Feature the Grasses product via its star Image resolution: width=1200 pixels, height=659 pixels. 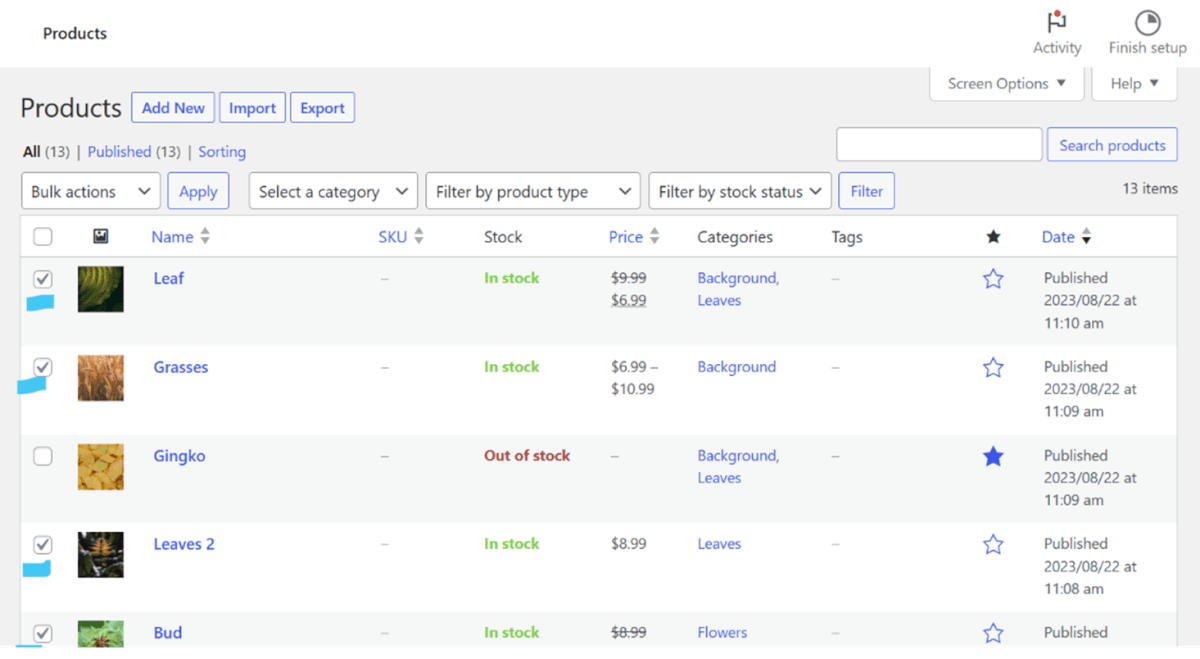tap(993, 367)
